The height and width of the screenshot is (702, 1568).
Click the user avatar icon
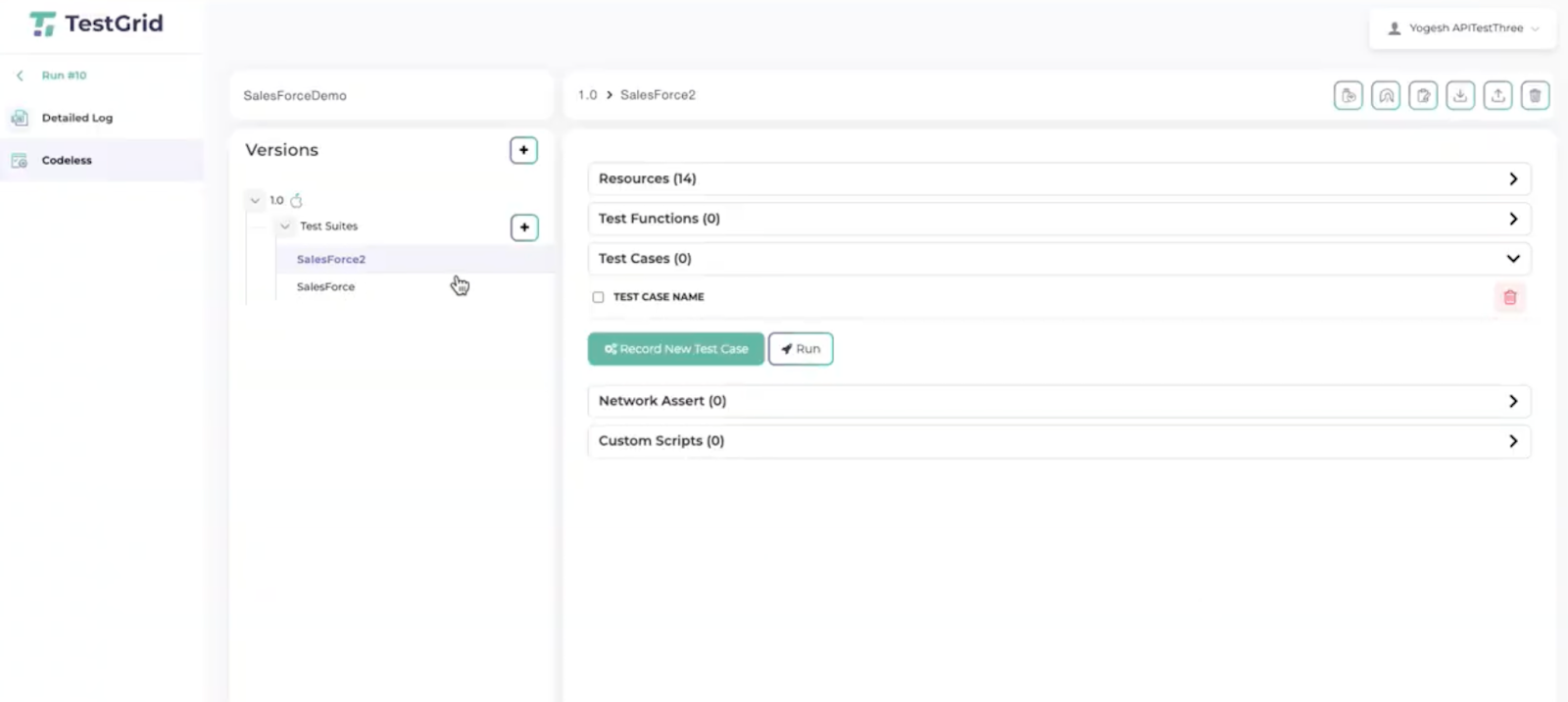(1395, 28)
